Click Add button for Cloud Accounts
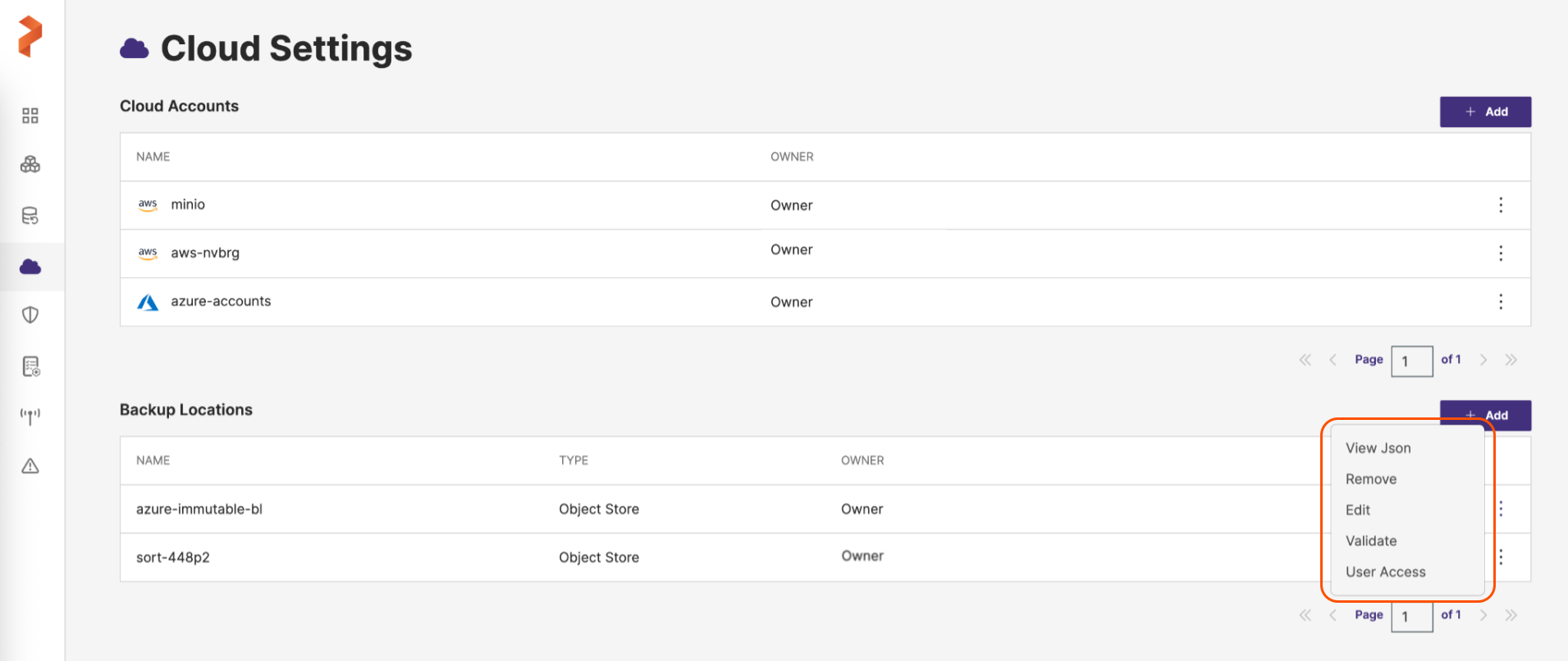The width and height of the screenshot is (1568, 661). (x=1485, y=112)
